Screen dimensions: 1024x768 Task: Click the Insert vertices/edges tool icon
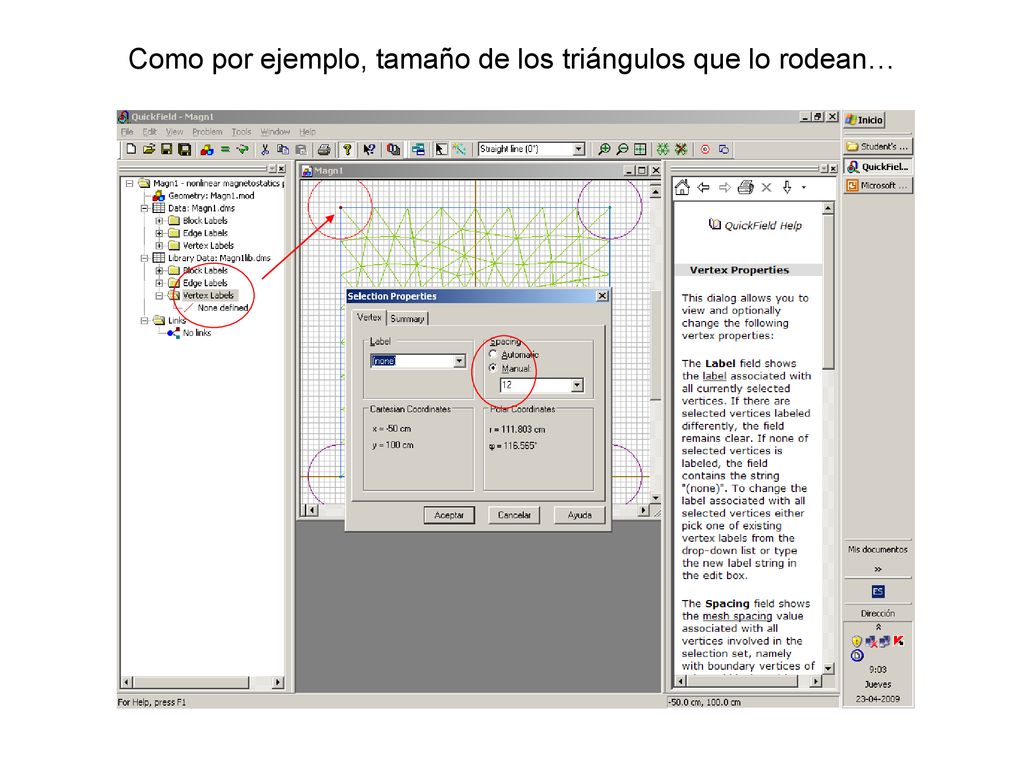tap(459, 149)
